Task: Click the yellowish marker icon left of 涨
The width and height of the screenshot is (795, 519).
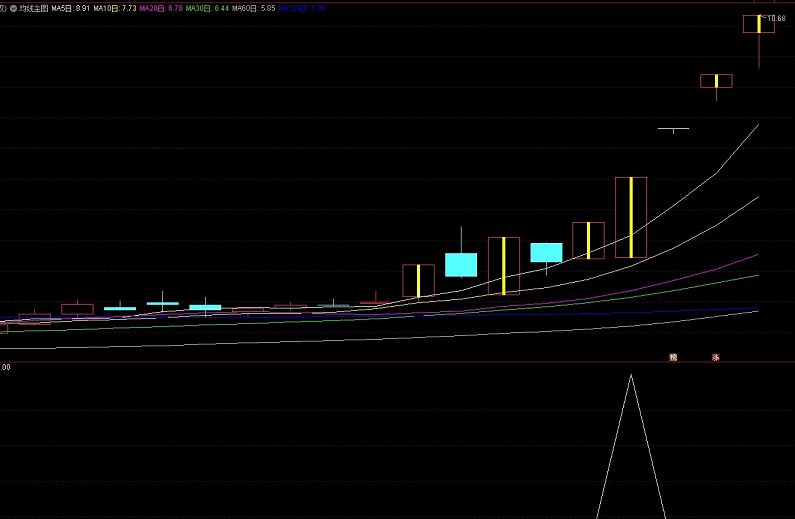Action: point(673,357)
